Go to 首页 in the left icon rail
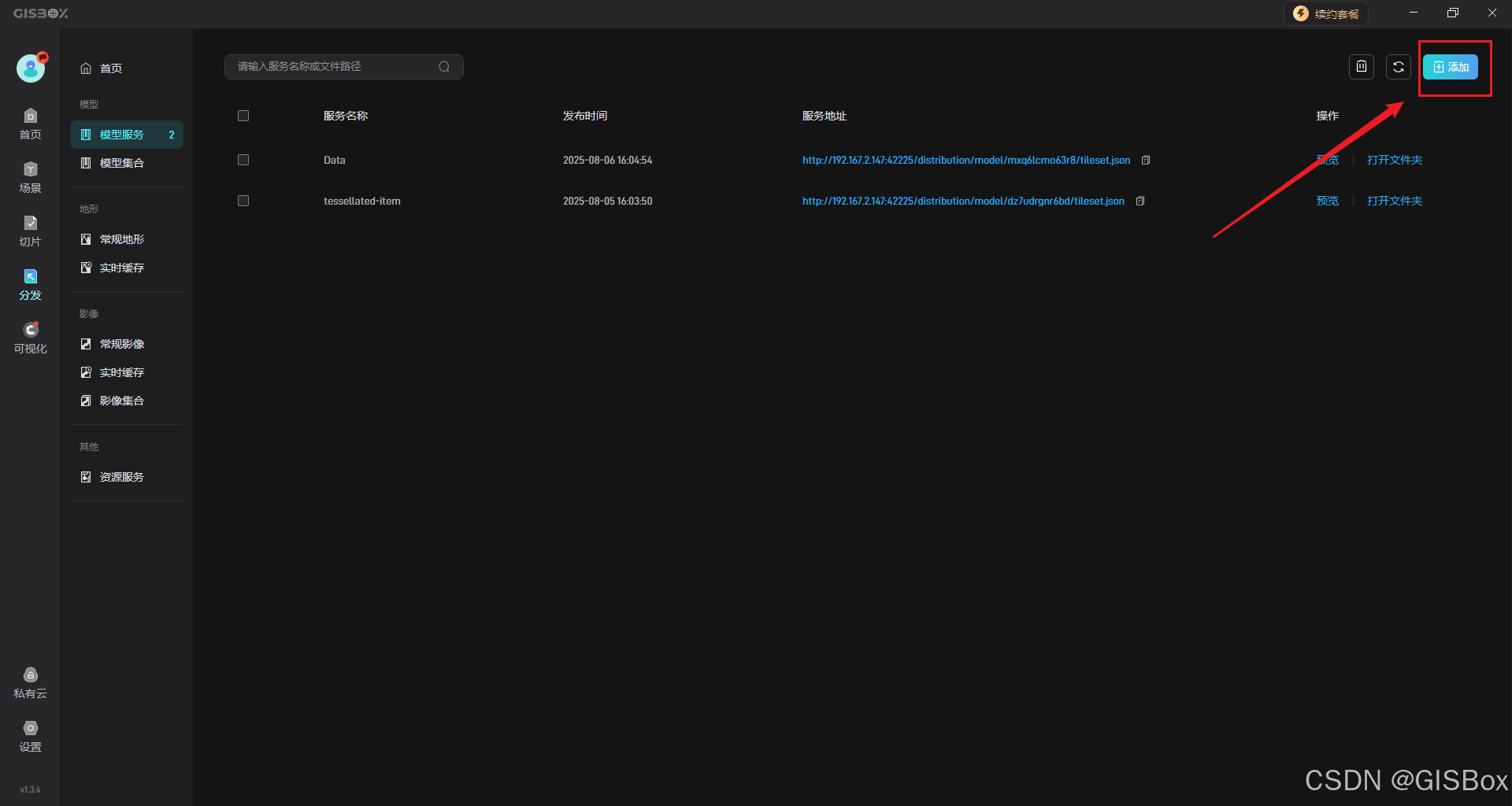The height and width of the screenshot is (806, 1512). pyautogui.click(x=31, y=124)
